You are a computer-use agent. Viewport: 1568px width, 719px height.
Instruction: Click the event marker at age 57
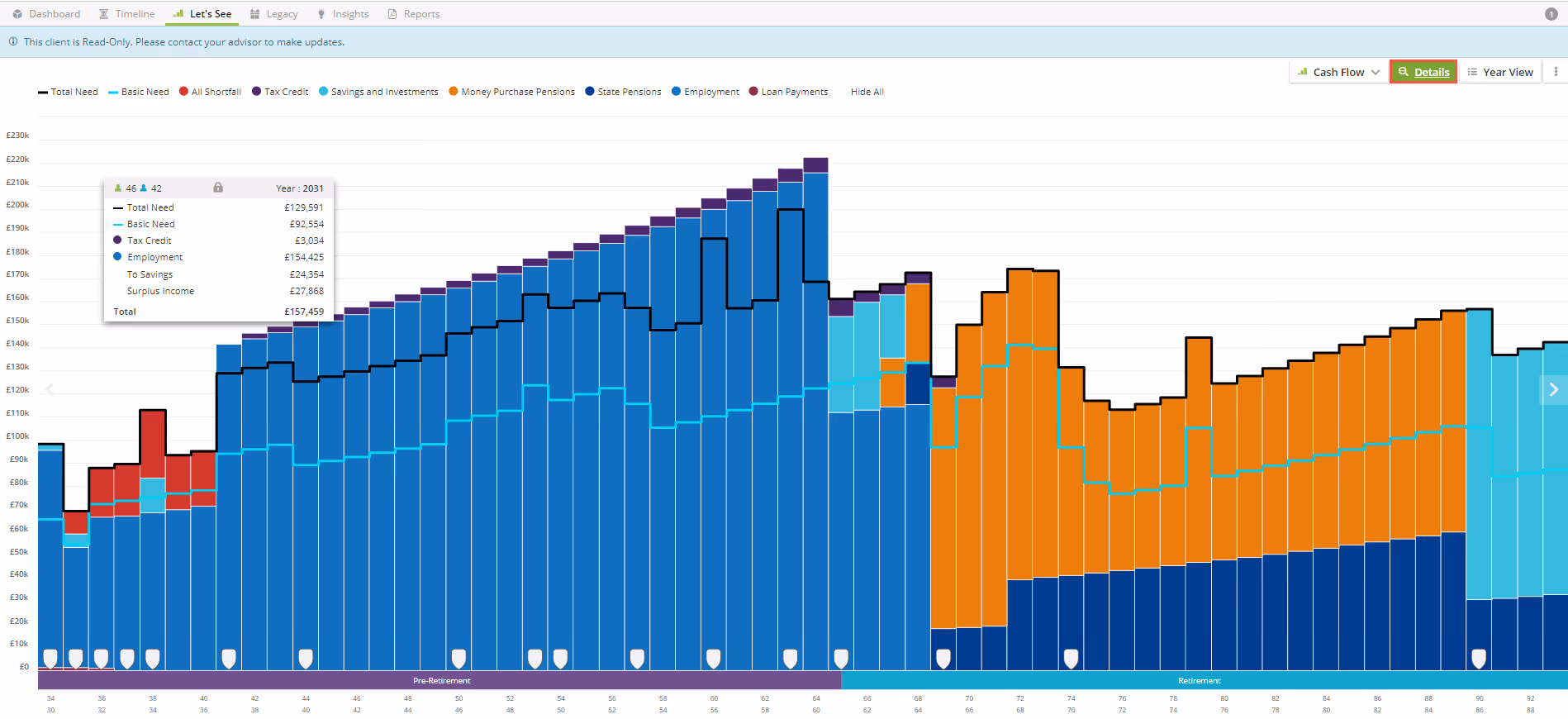(x=637, y=658)
